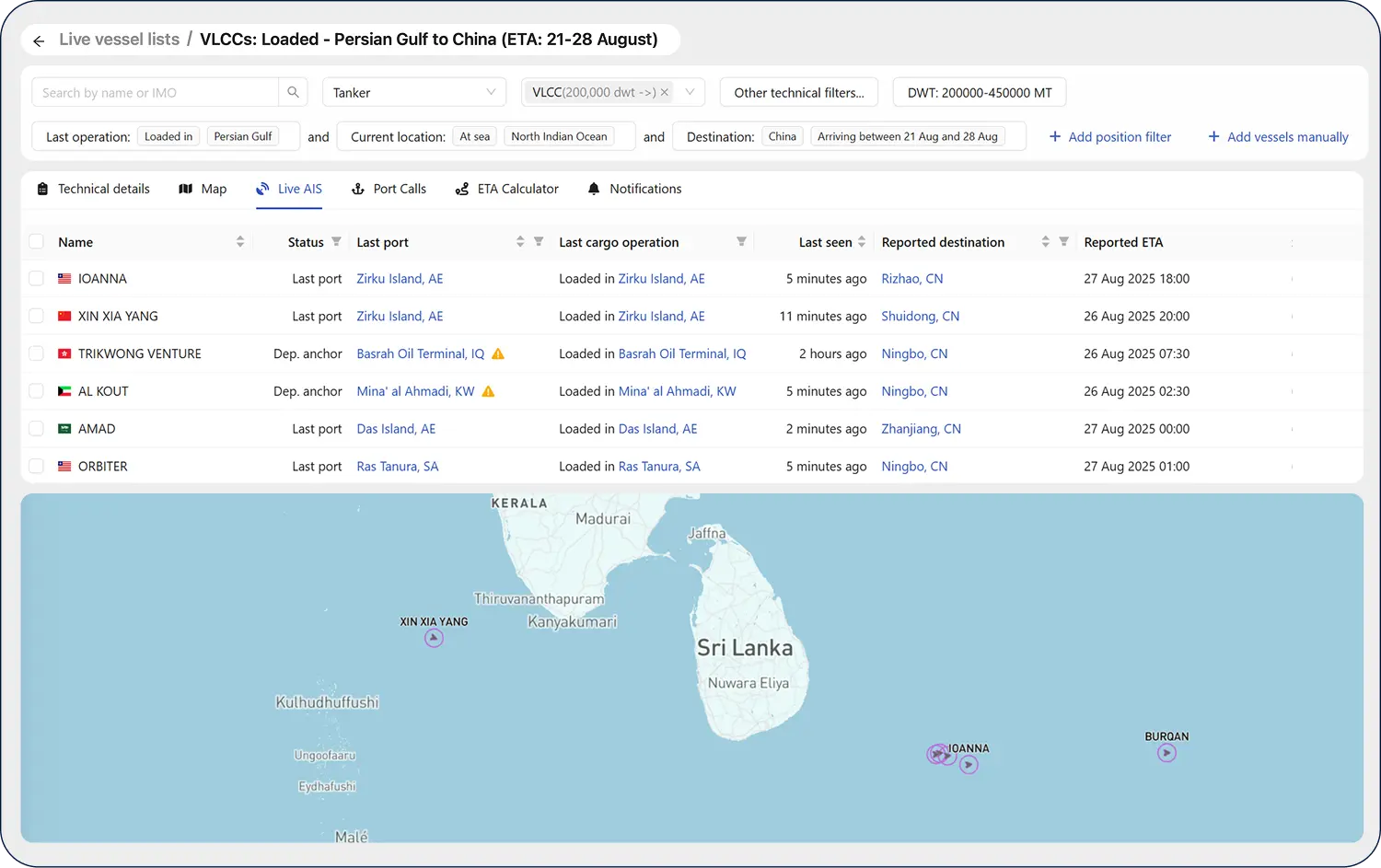
Task: Open Das Island, AE last port link
Action: click(x=396, y=429)
